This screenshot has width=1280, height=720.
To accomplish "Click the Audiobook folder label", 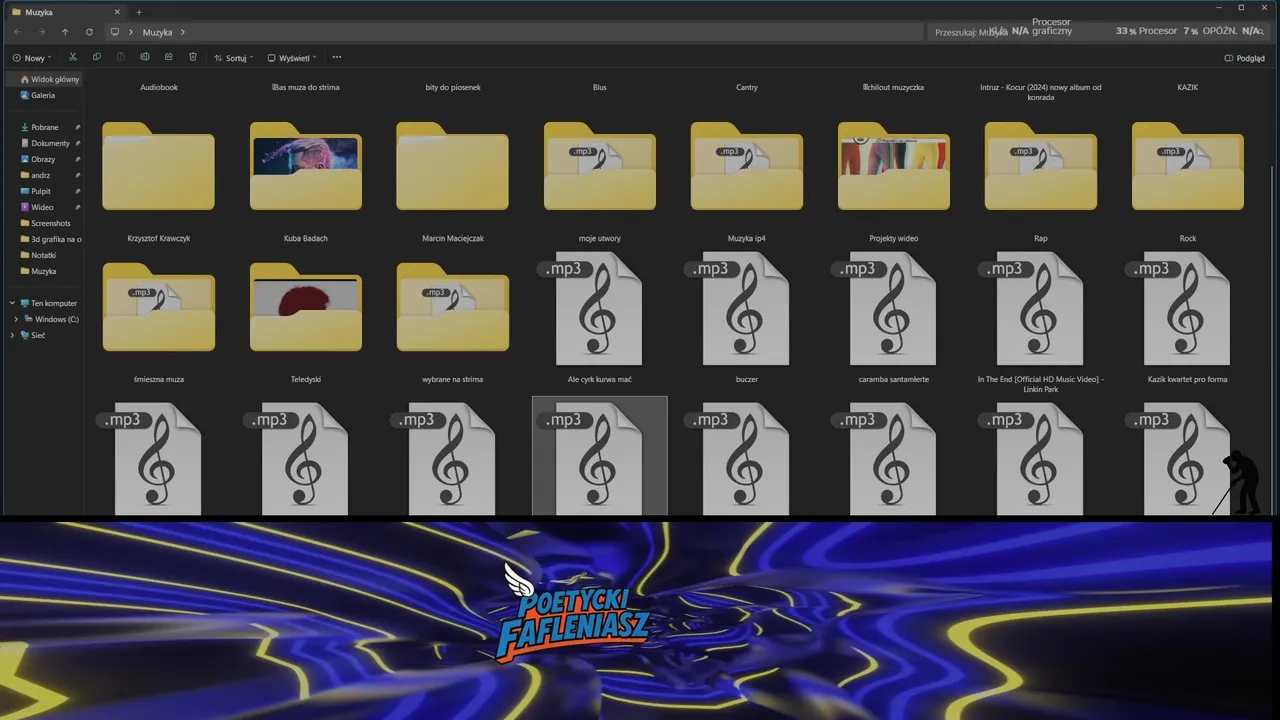I will coord(159,87).
